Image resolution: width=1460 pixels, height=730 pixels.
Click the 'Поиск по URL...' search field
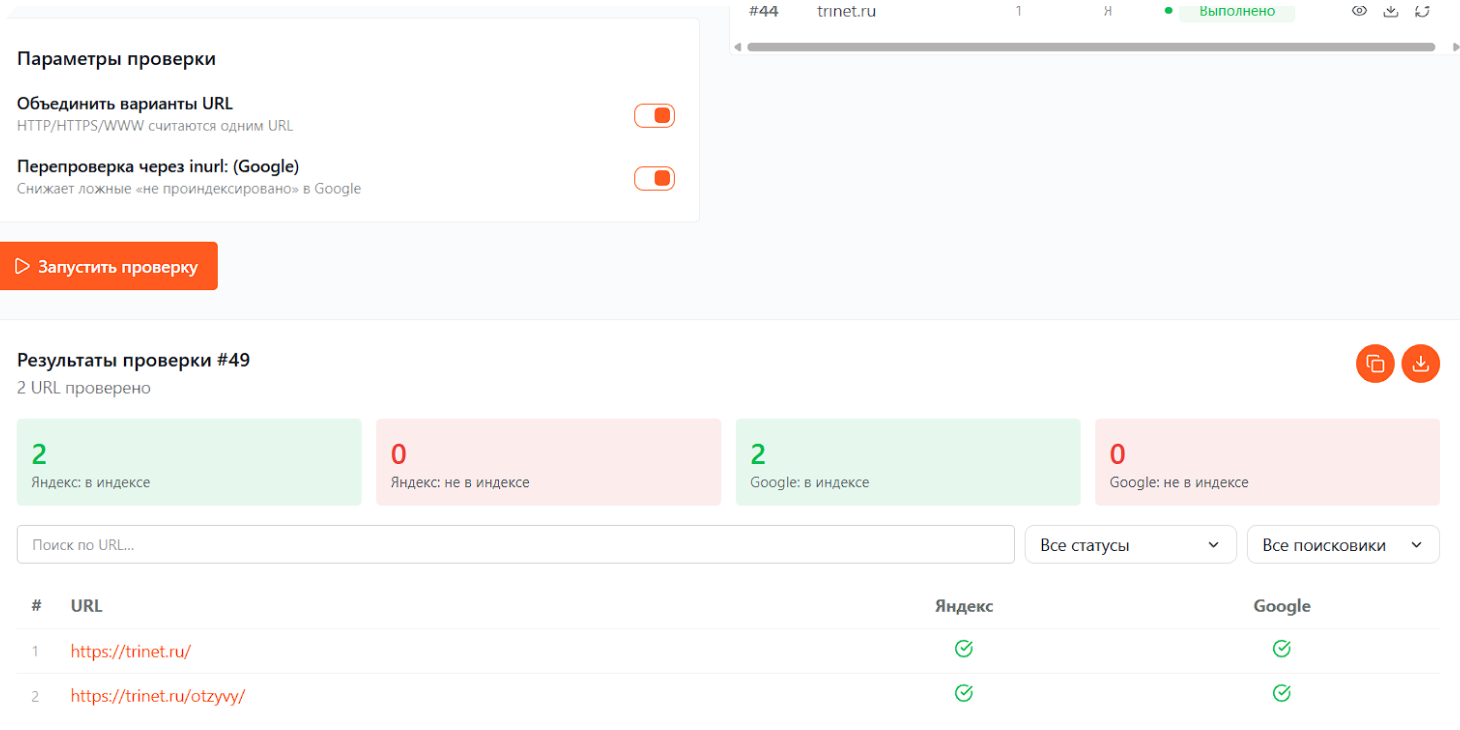(516, 545)
